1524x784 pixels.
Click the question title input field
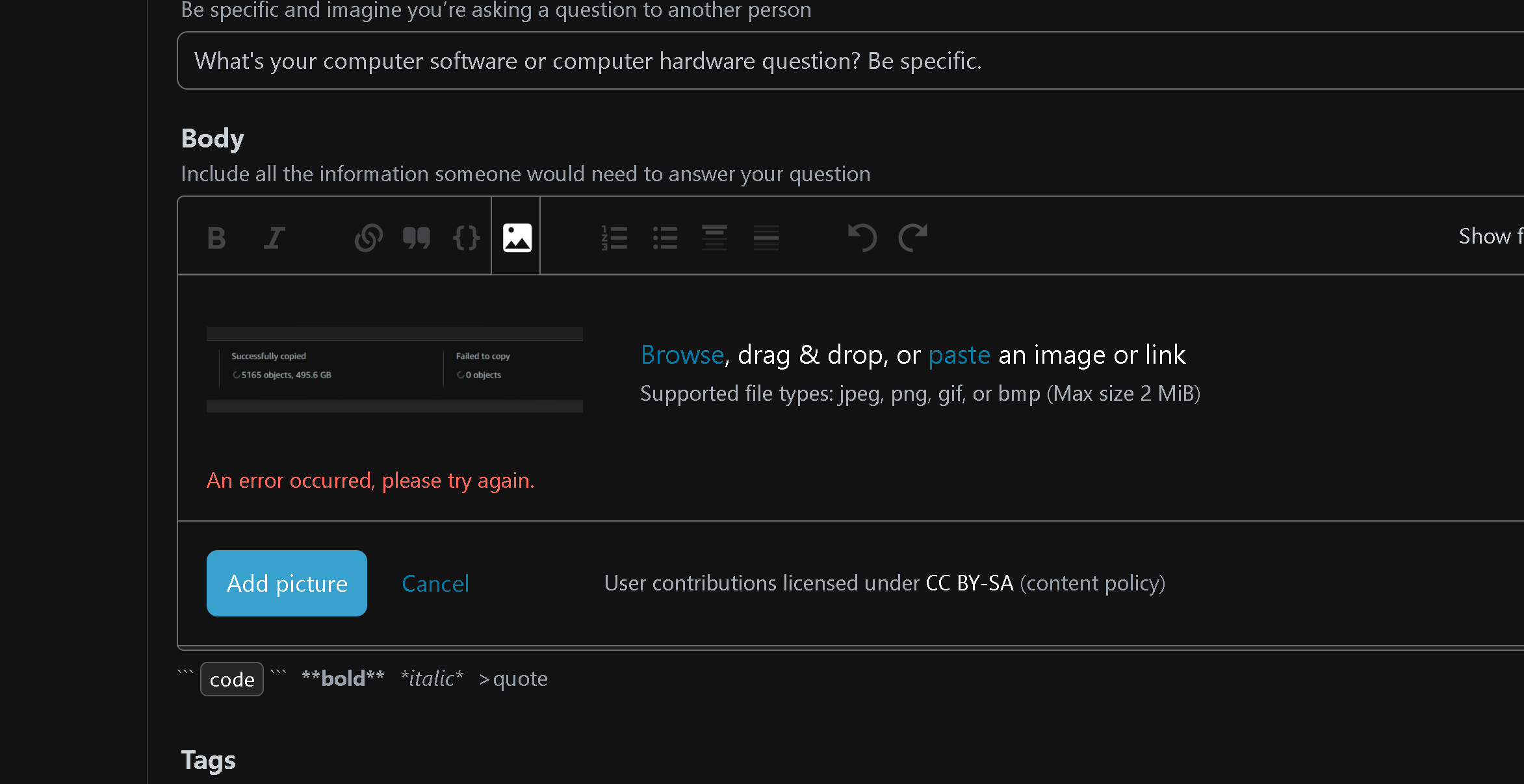coord(851,61)
